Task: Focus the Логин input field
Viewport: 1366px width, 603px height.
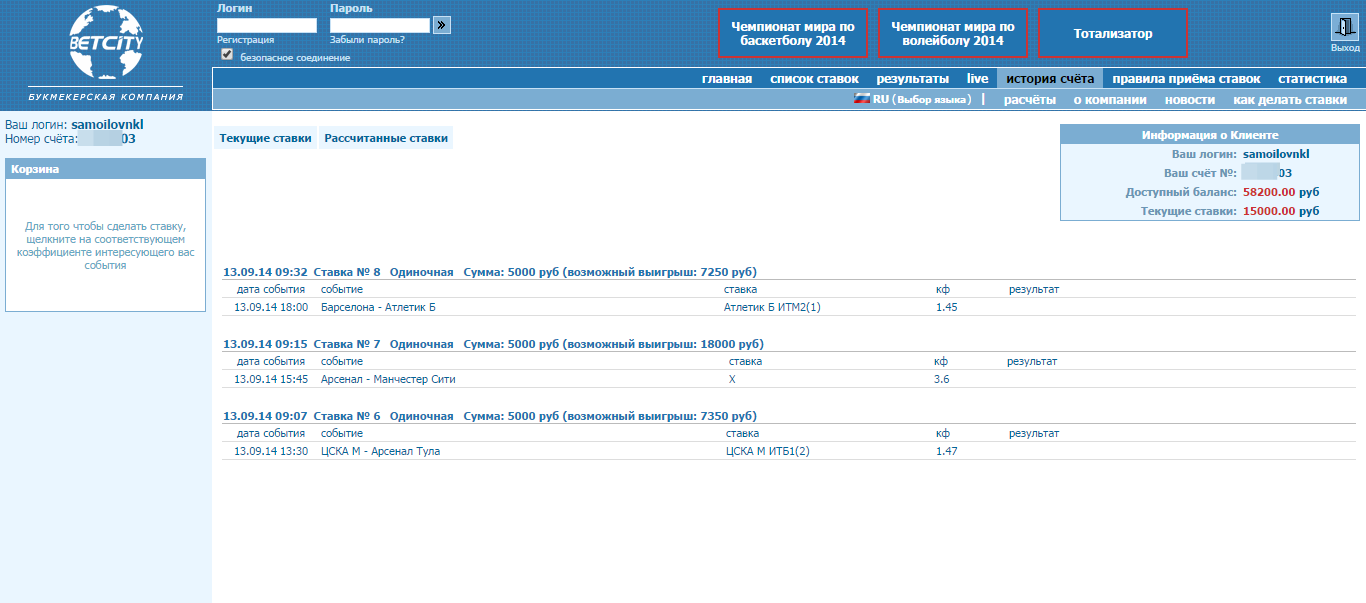Action: click(267, 26)
